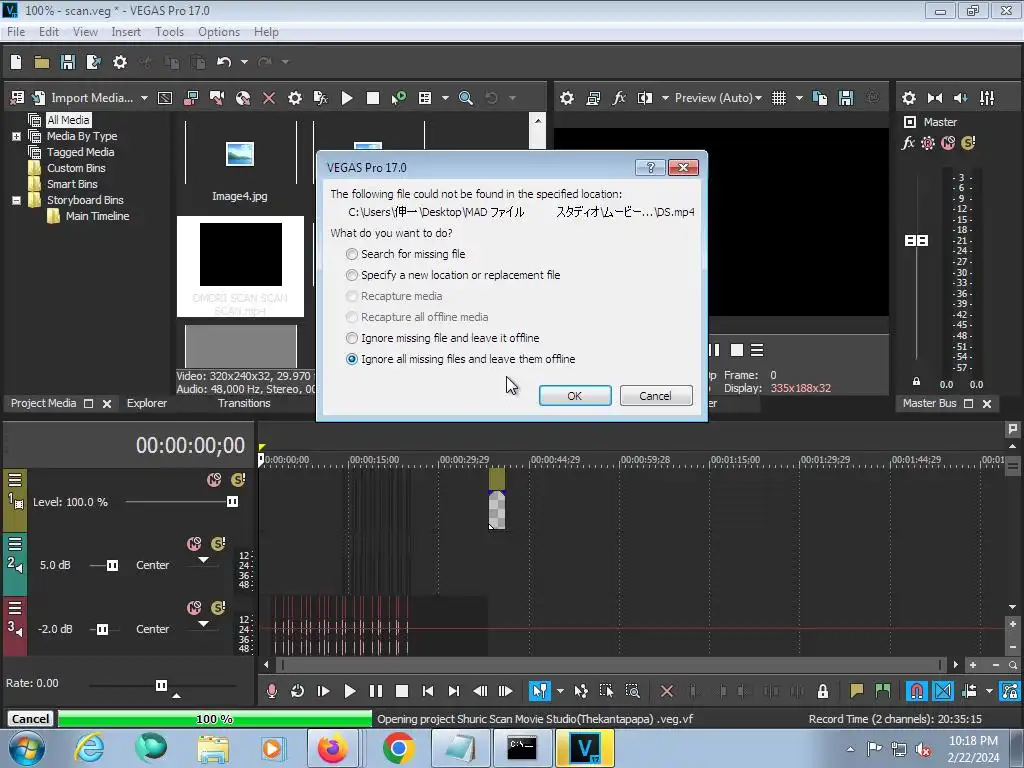Open dialog help question mark button
The width and height of the screenshot is (1024, 768).
[x=650, y=168]
